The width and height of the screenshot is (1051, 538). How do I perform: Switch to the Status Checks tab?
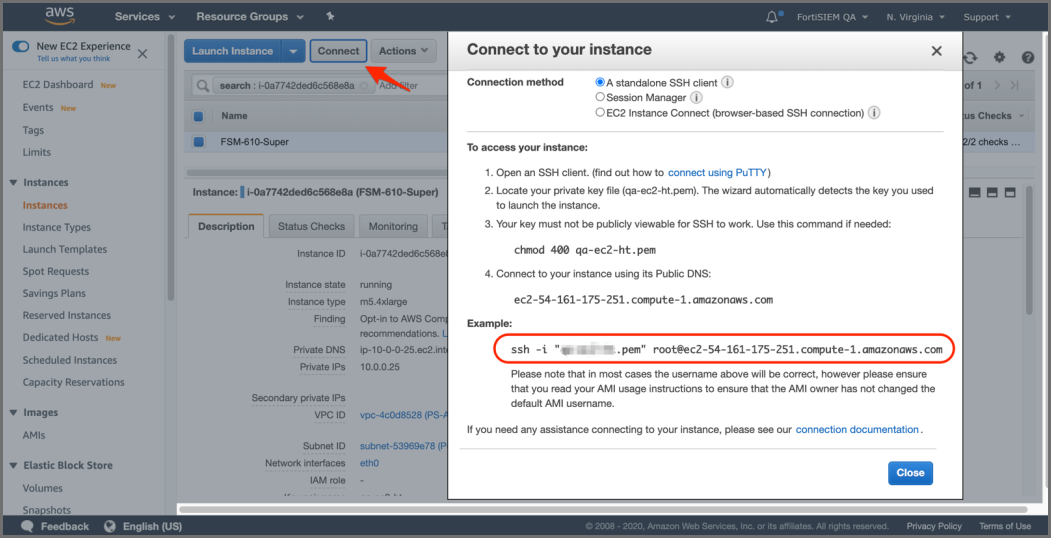[311, 226]
